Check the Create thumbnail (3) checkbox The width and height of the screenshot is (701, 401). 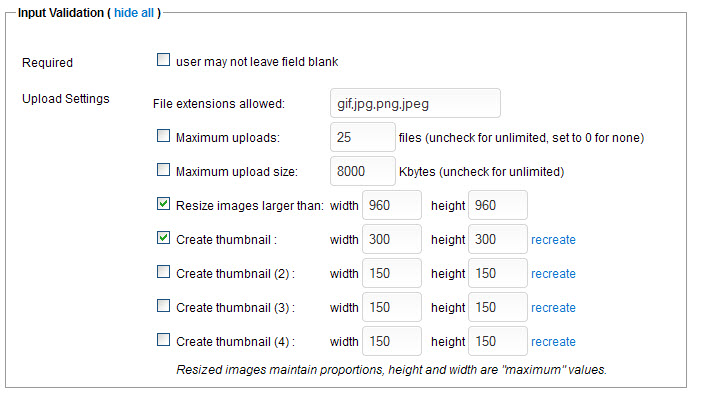tap(163, 307)
